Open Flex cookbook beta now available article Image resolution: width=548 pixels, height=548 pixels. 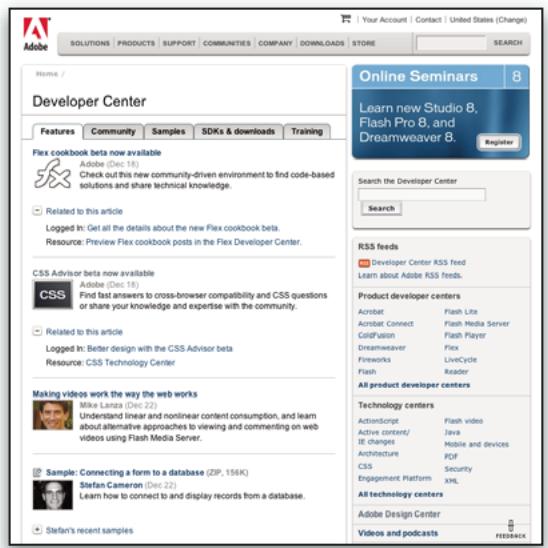pos(97,152)
